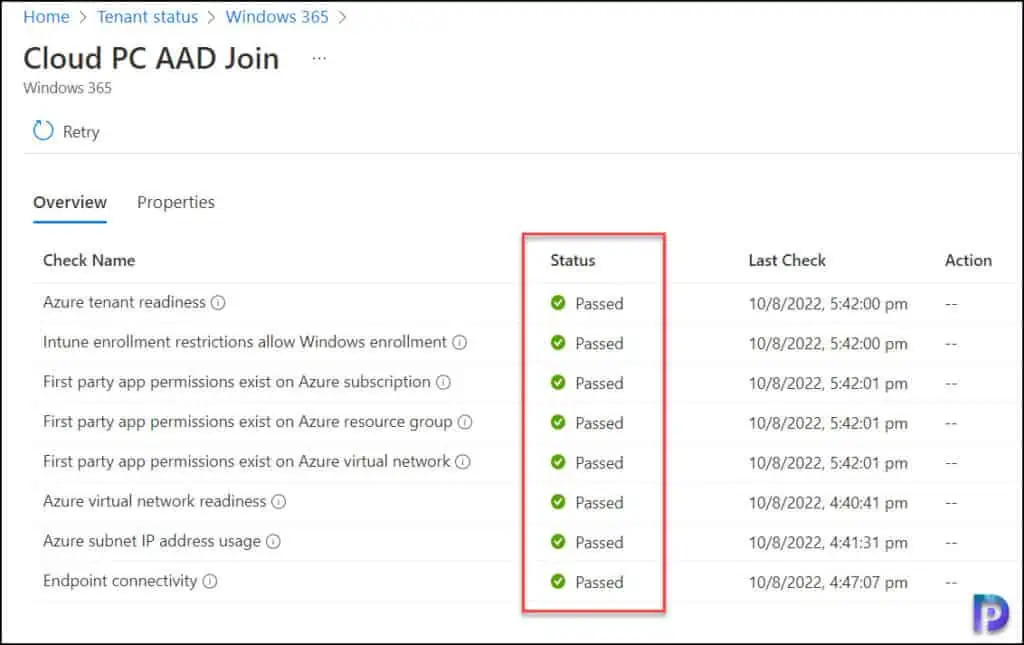Viewport: 1024px width, 645px height.
Task: Select First party app permissions on Azure virtual network
Action: (x=246, y=462)
